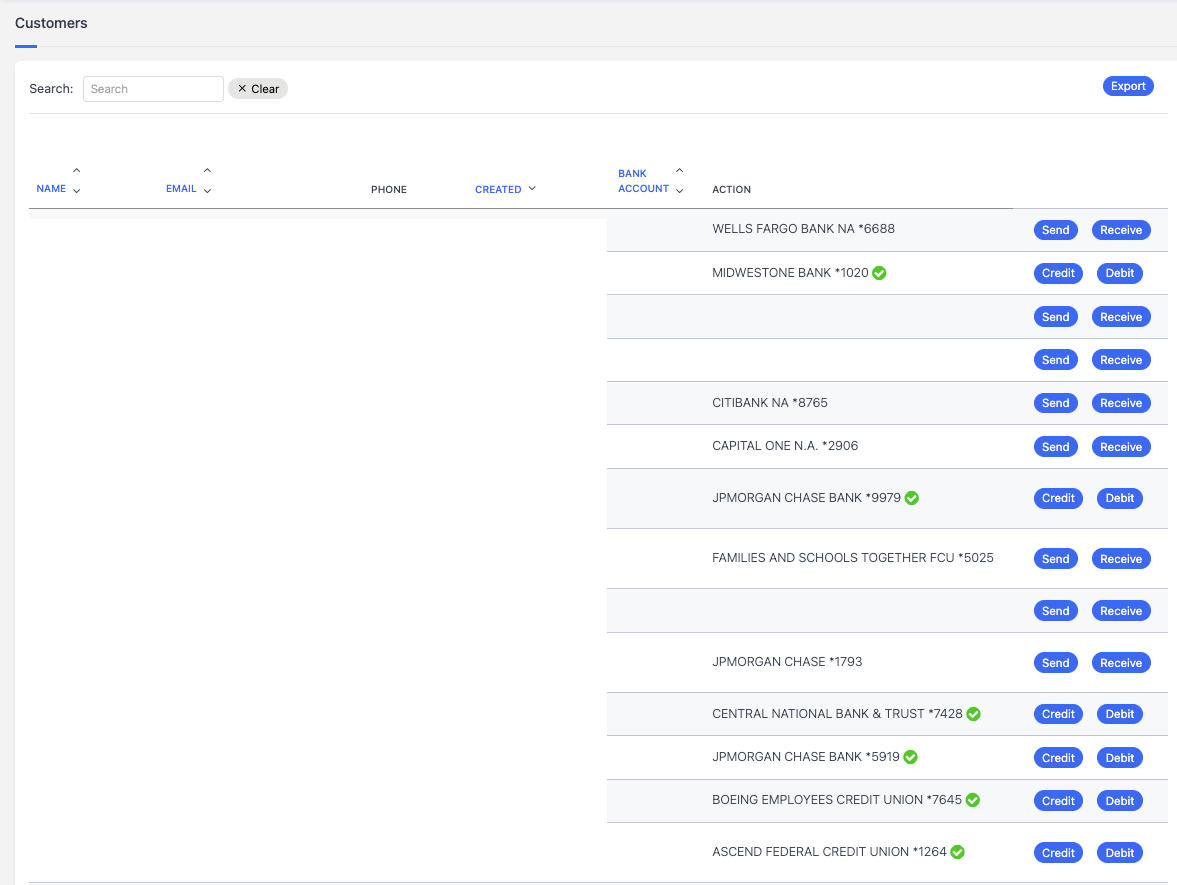Sort by the BANK ACCOUNT column header

tap(643, 181)
